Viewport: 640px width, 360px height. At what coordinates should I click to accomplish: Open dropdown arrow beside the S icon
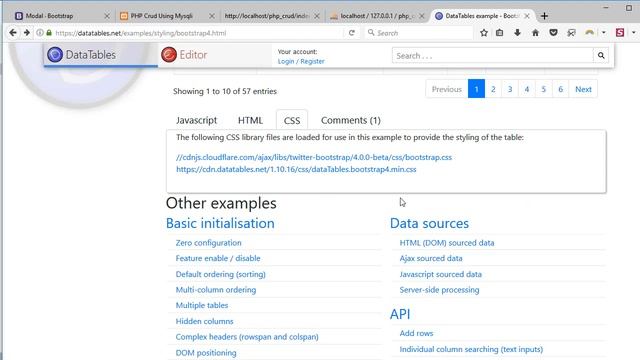[x=633, y=33]
